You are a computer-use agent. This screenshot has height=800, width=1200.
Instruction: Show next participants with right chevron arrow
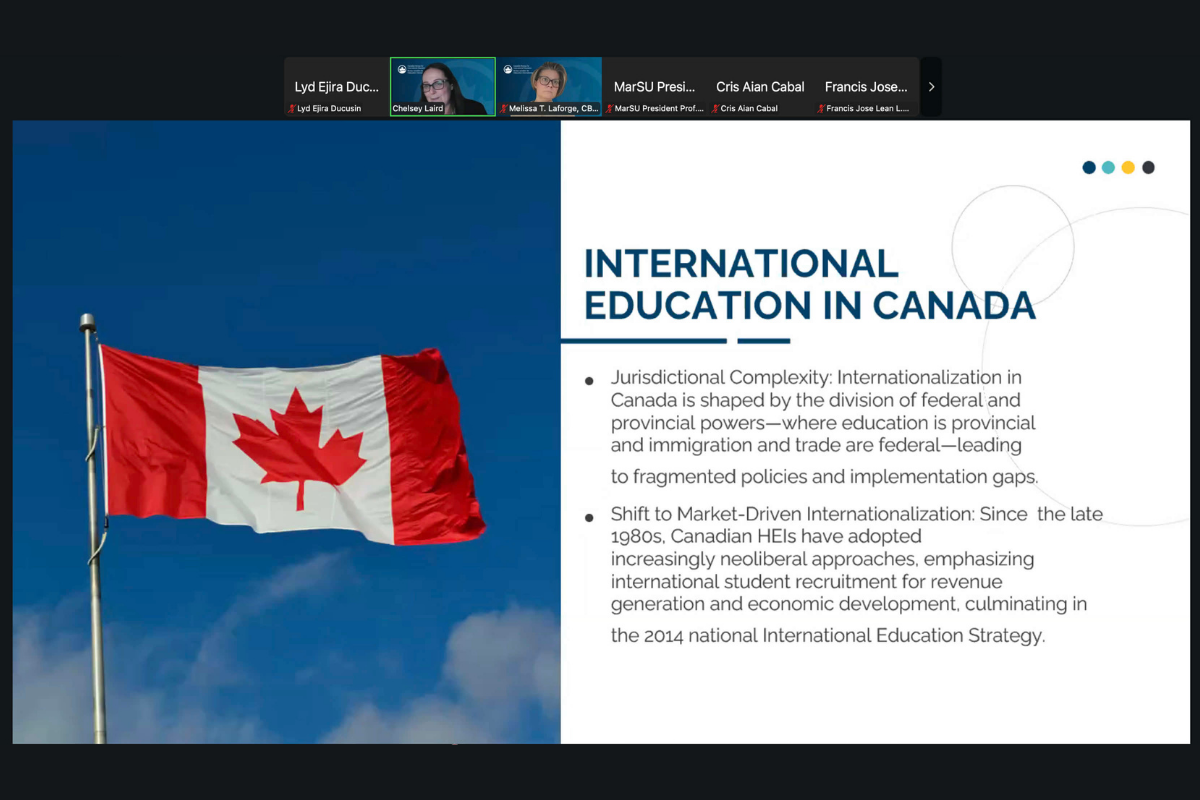(931, 87)
